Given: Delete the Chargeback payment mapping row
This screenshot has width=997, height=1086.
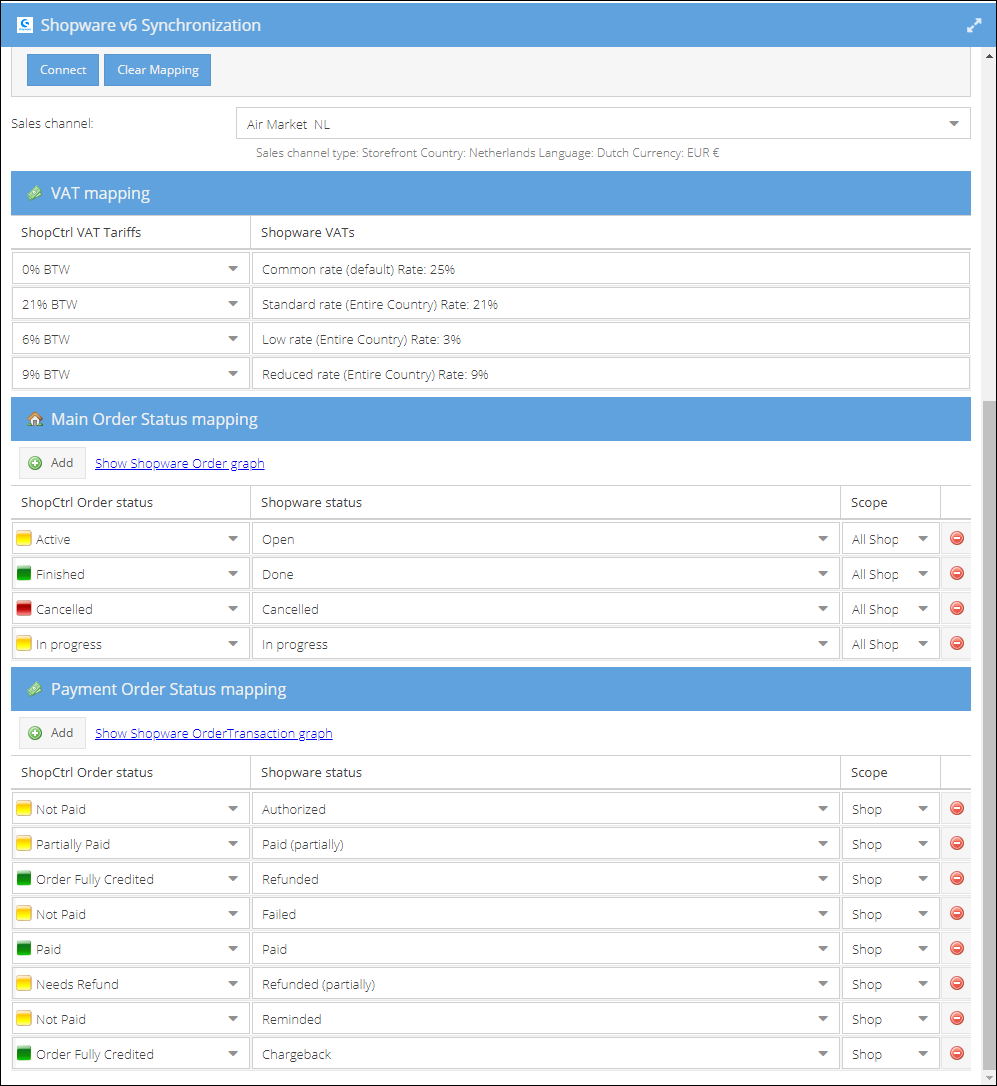Looking at the screenshot, I should (x=956, y=1053).
